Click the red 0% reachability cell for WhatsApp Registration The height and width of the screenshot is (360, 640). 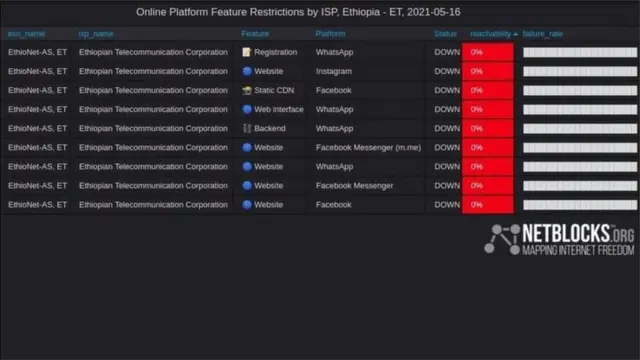(x=488, y=52)
